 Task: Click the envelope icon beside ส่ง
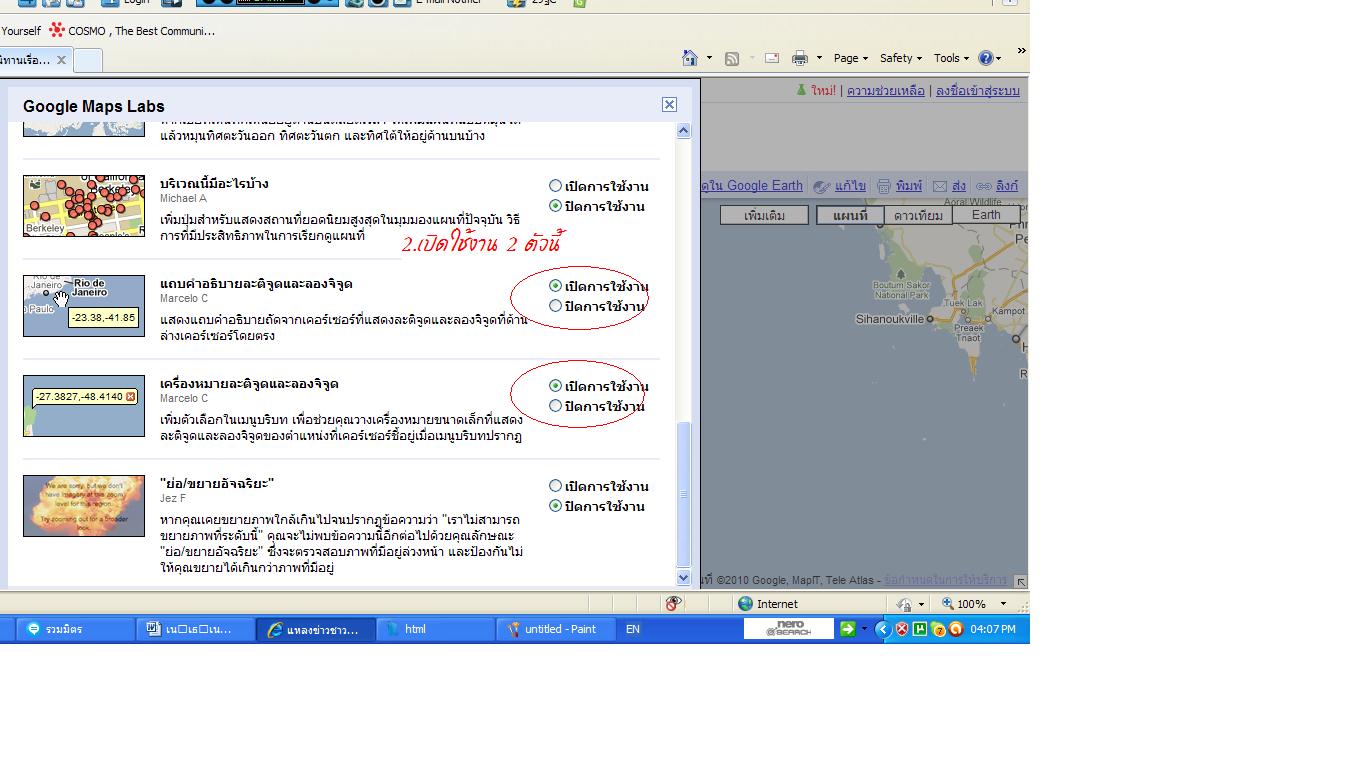[940, 186]
